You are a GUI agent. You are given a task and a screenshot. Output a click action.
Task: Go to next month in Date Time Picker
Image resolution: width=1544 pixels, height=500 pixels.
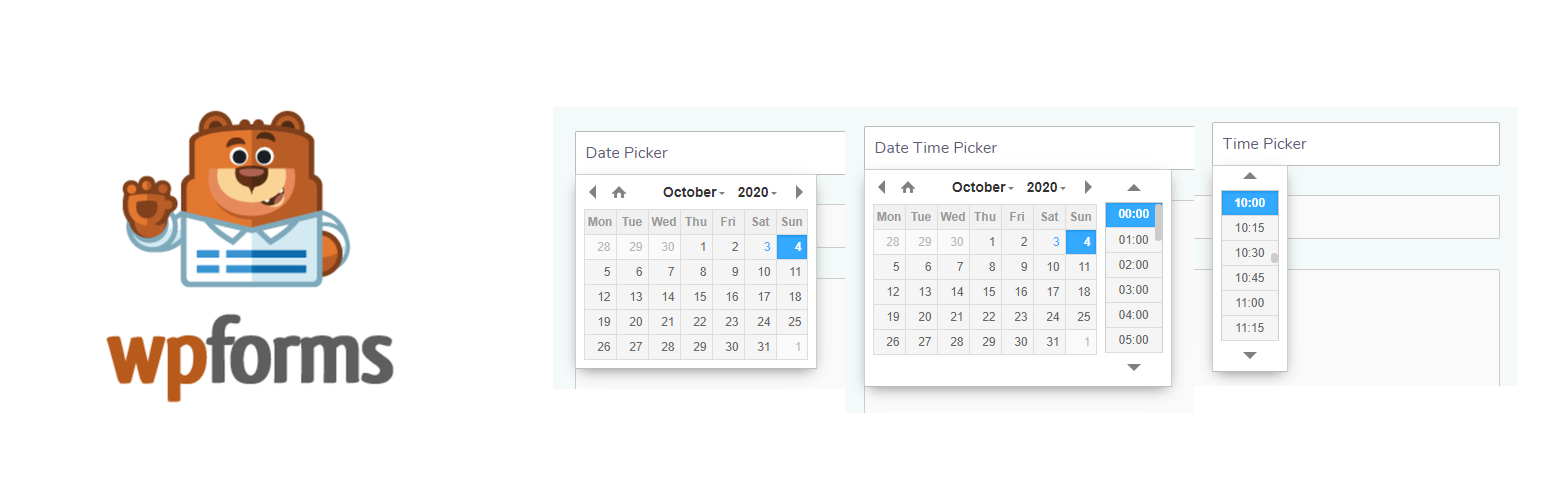coord(1088,187)
